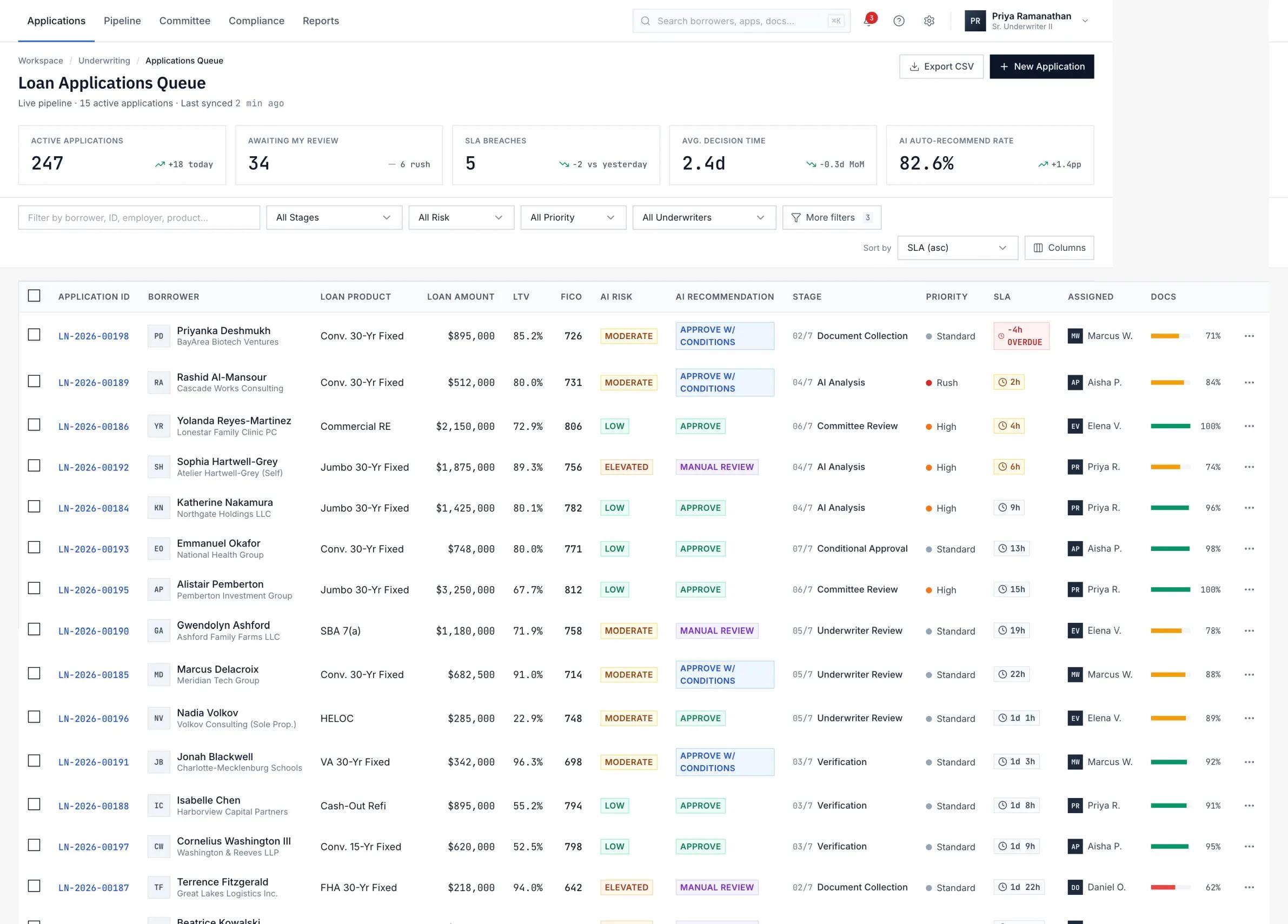This screenshot has height=924, width=1288.
Task: Open row actions menu for Marcus Delacroix
Action: click(1249, 675)
